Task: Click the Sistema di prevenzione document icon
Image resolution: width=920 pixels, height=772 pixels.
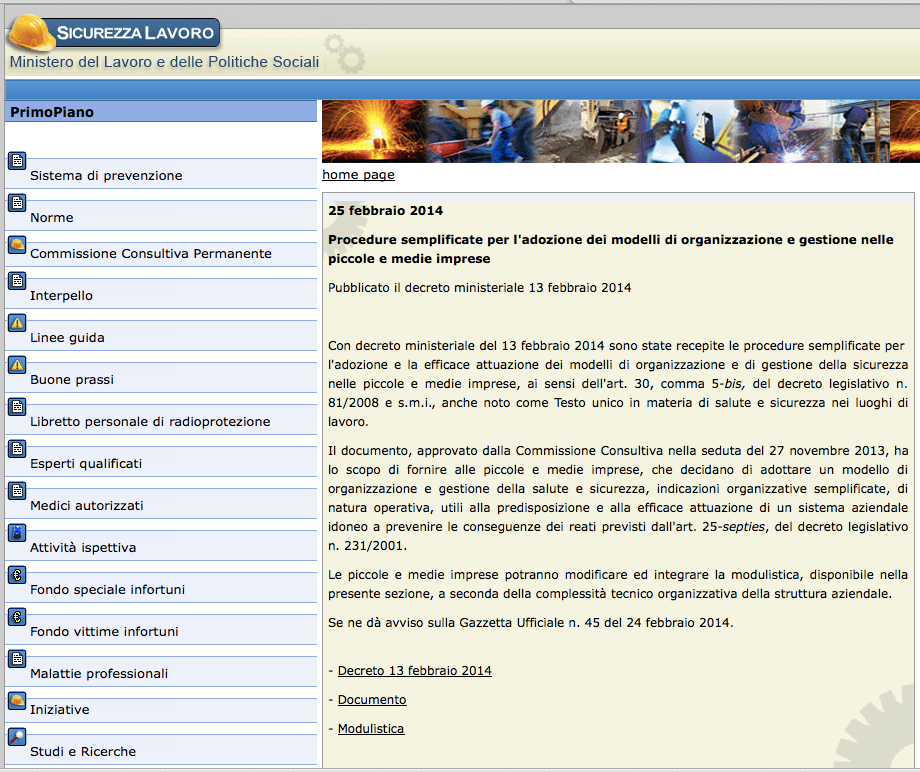Action: tap(16, 159)
